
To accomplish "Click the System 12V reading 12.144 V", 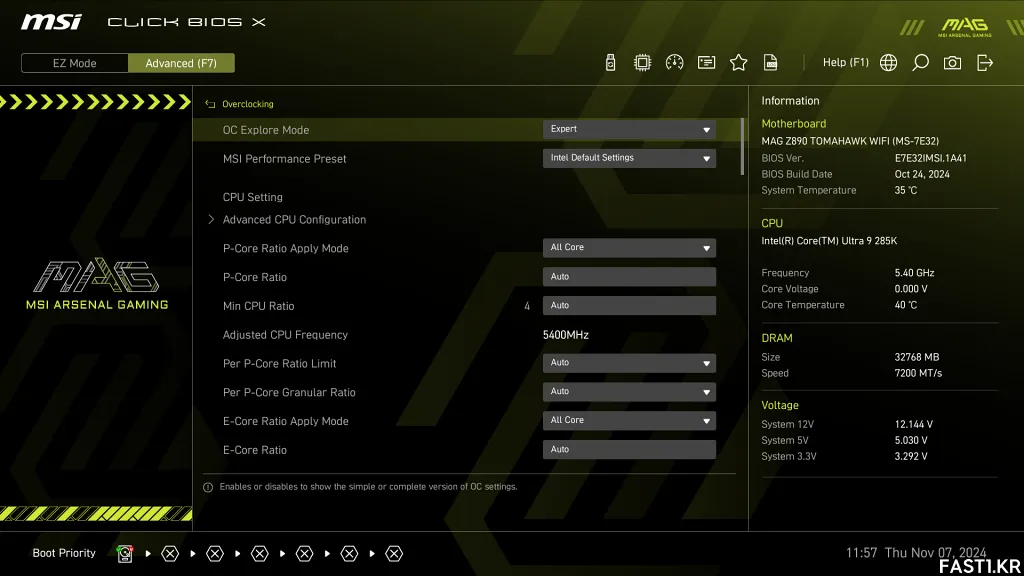I will 914,424.
